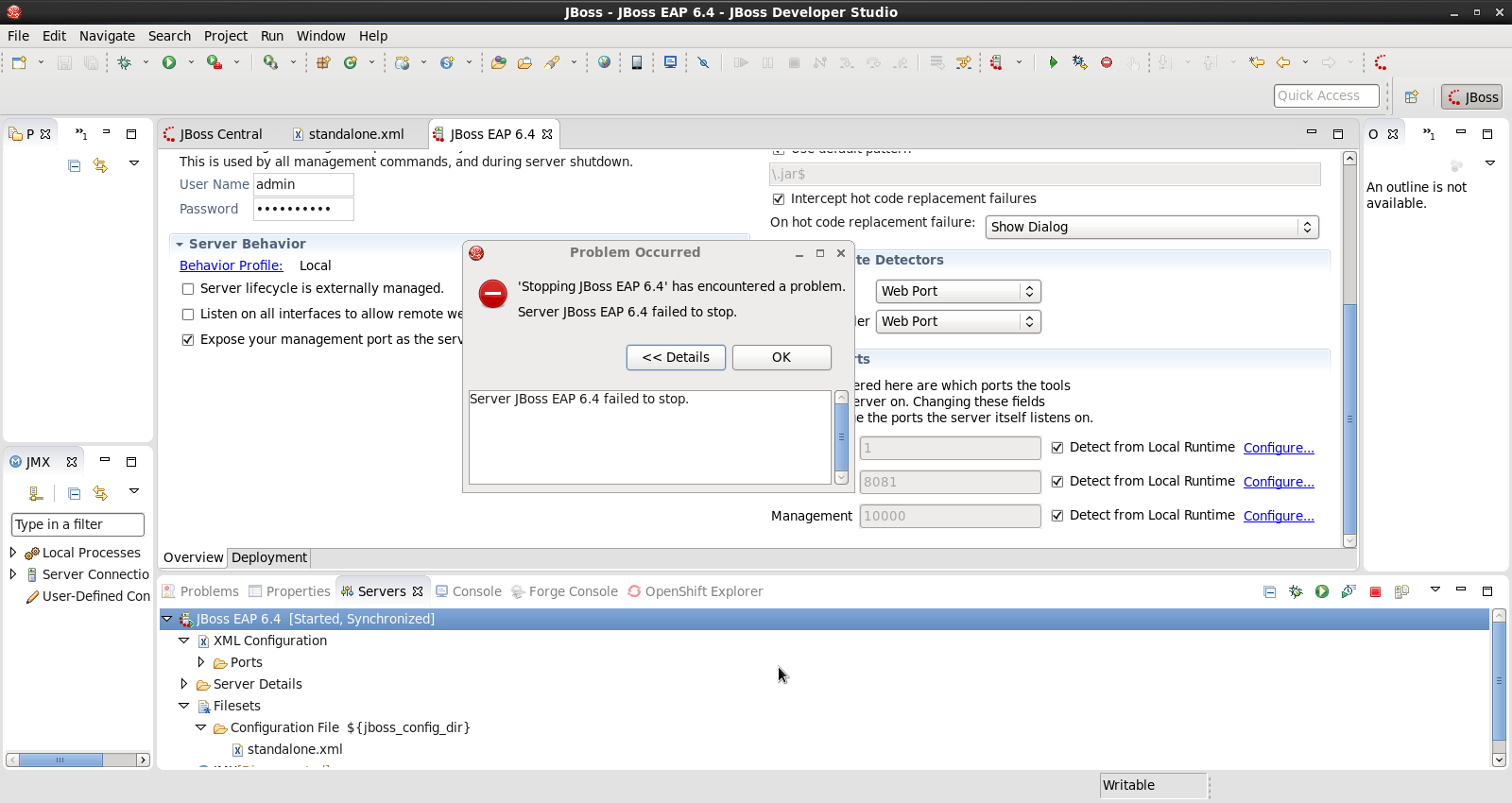
Task: Click the Publish to server icon
Action: (x=1401, y=591)
